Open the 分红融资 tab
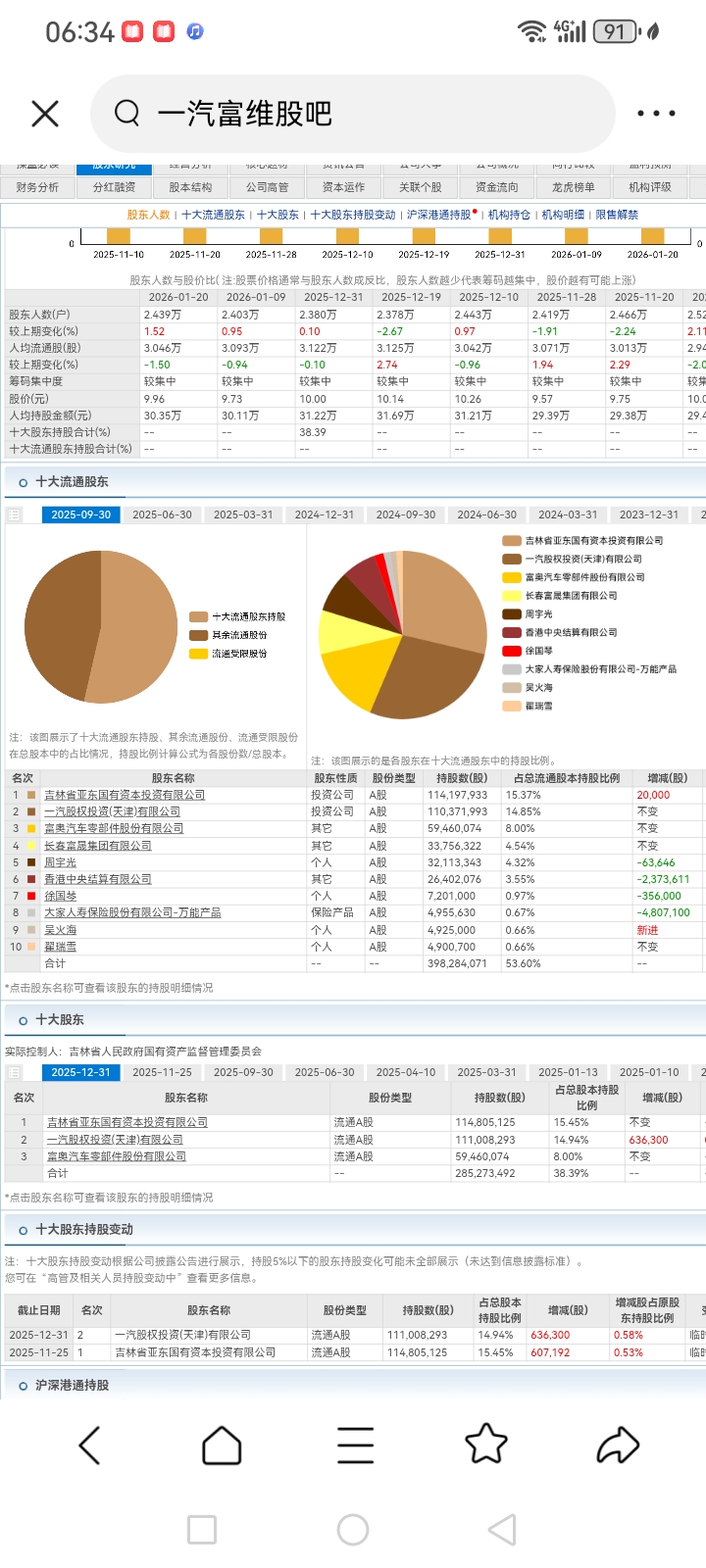Viewport: 706px width, 1568px height. pyautogui.click(x=115, y=187)
